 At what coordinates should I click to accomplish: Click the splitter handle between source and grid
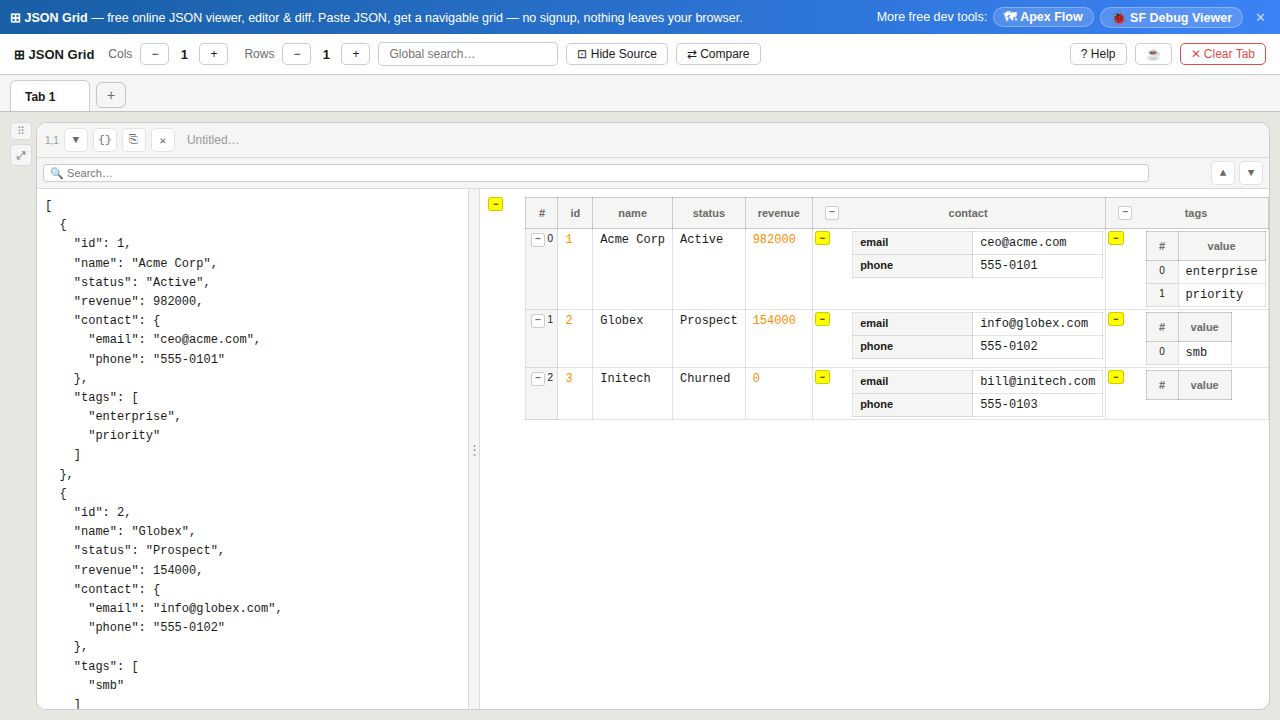pyautogui.click(x=474, y=450)
